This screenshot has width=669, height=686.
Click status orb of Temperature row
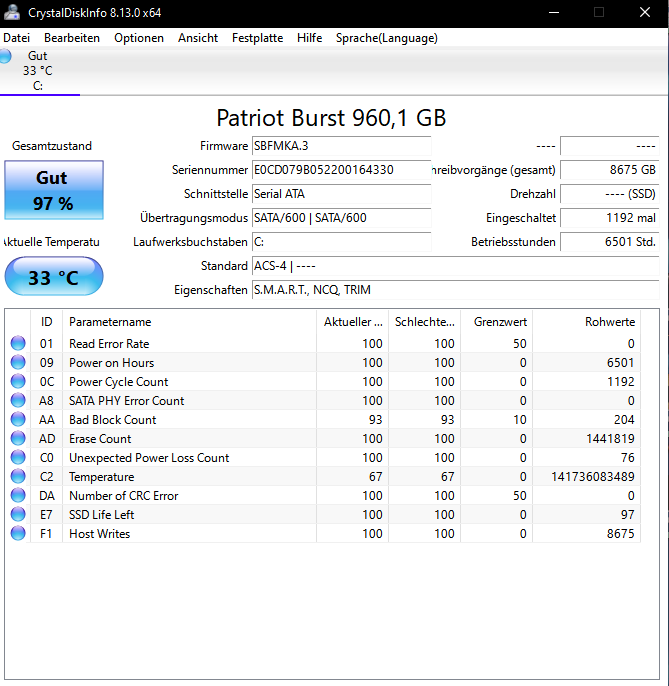click(x=18, y=476)
